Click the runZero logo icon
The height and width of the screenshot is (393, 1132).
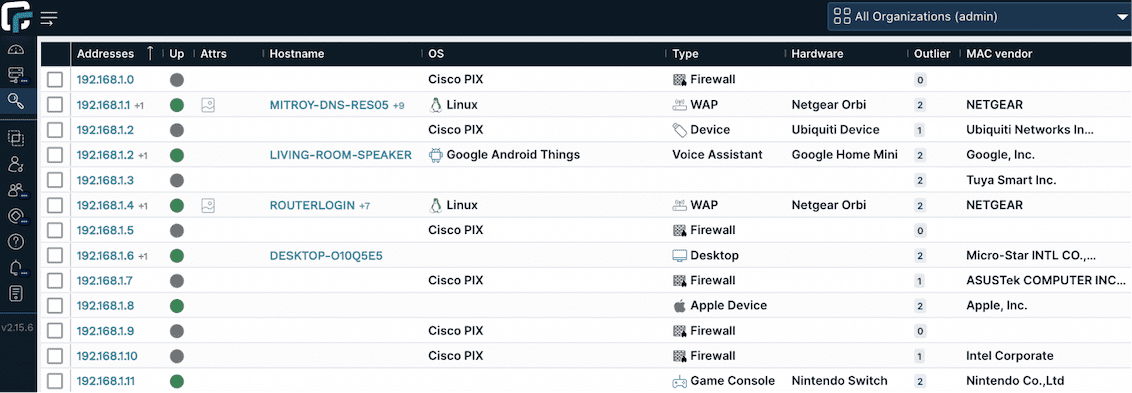[18, 17]
